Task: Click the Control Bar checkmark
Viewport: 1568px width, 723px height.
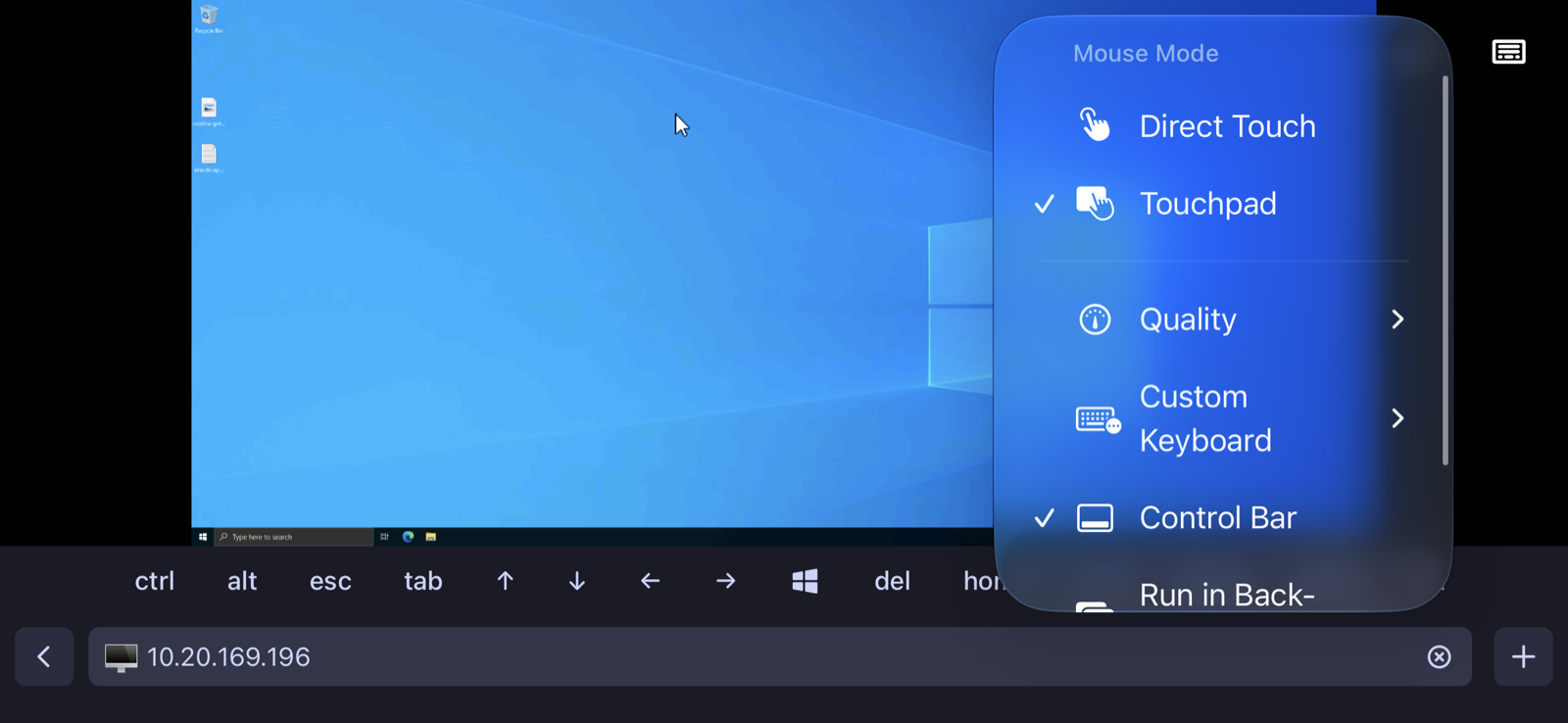Action: 1045,517
